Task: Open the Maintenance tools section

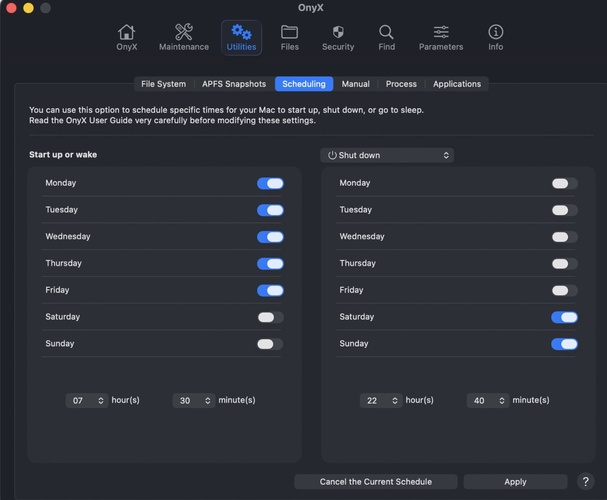Action: click(x=184, y=37)
